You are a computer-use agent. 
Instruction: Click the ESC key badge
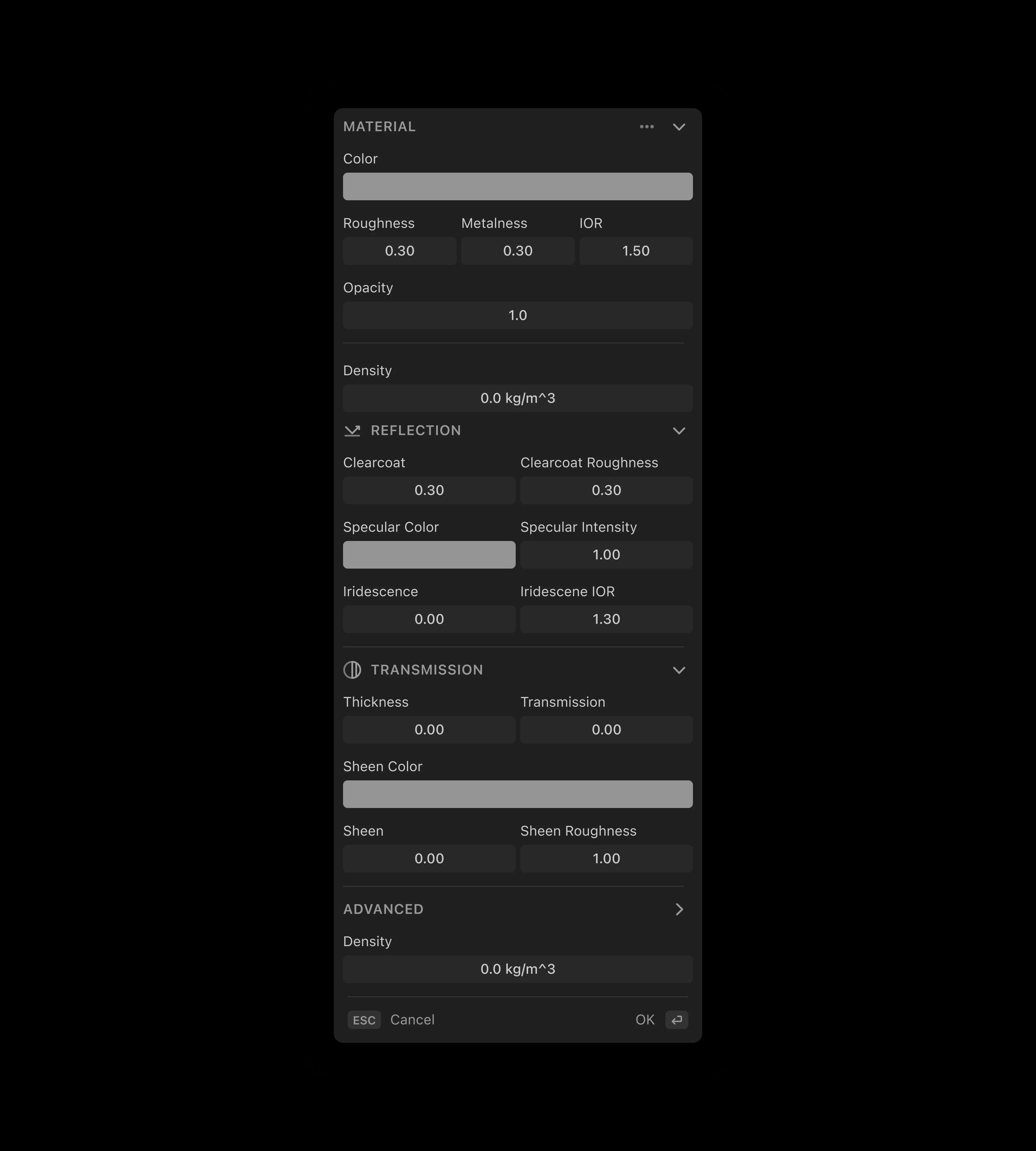(364, 1020)
